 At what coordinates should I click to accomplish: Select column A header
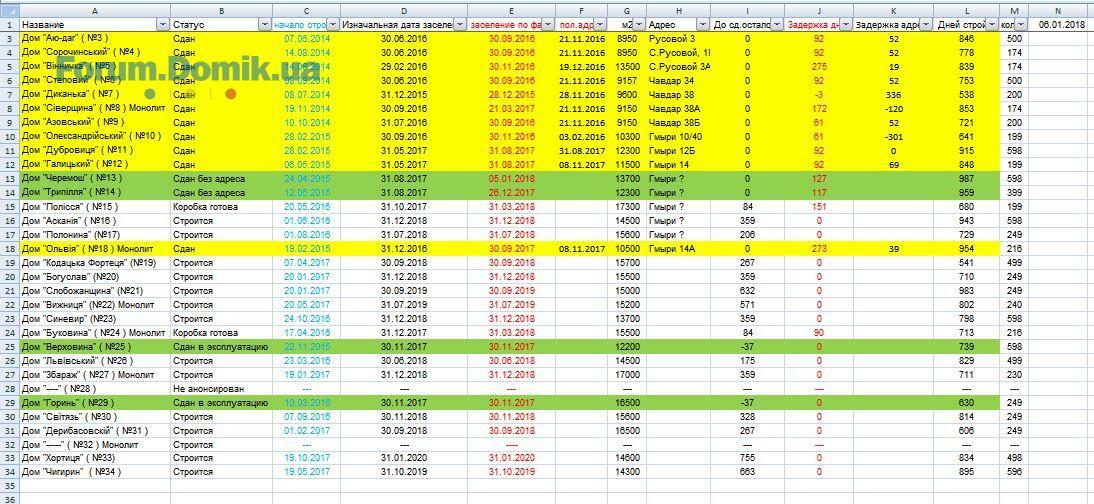[x=94, y=9]
